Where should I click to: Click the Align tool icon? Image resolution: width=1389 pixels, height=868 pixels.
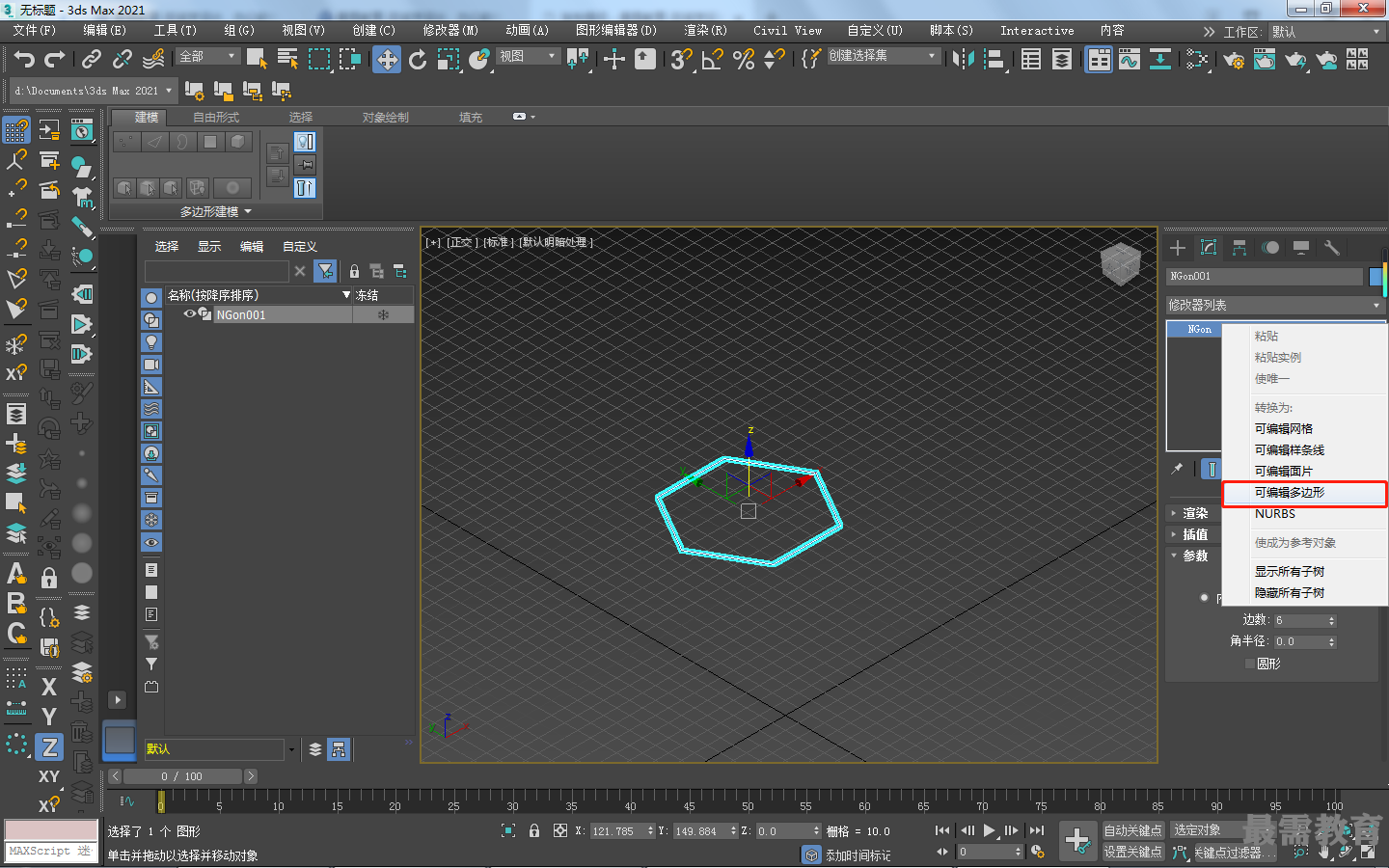coord(994,60)
